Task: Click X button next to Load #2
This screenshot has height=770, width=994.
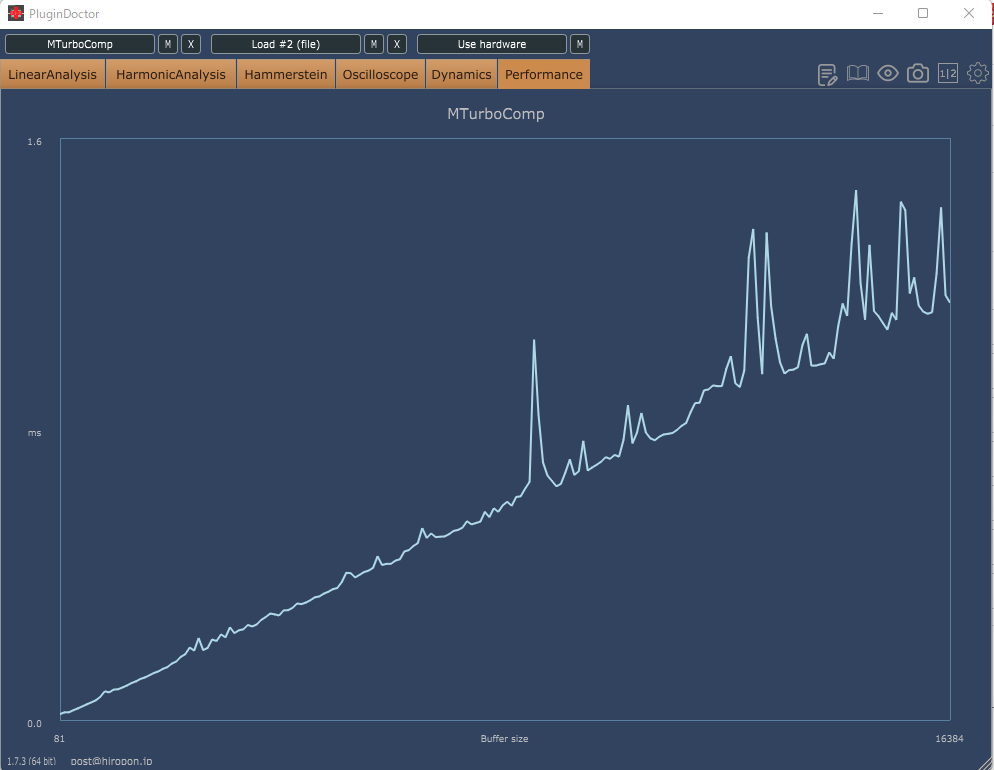Action: coord(397,44)
